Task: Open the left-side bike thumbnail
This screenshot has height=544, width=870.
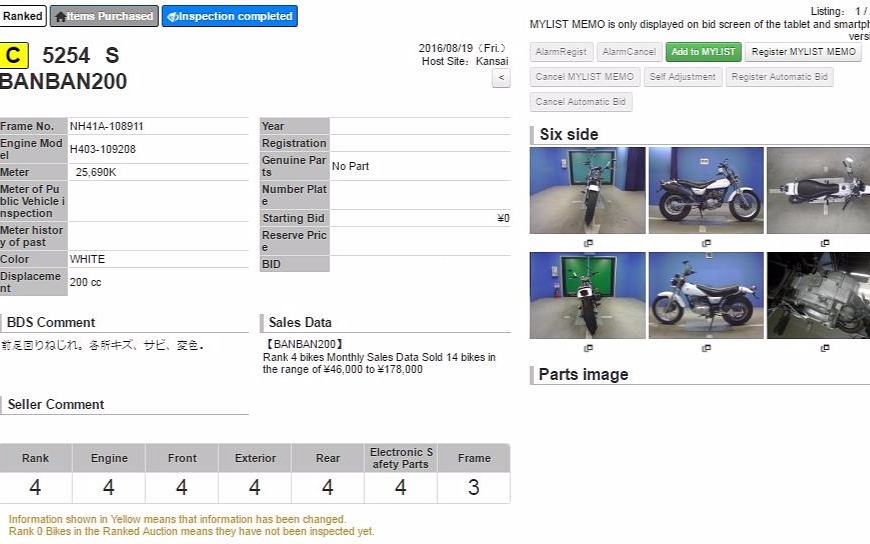Action: (706, 295)
